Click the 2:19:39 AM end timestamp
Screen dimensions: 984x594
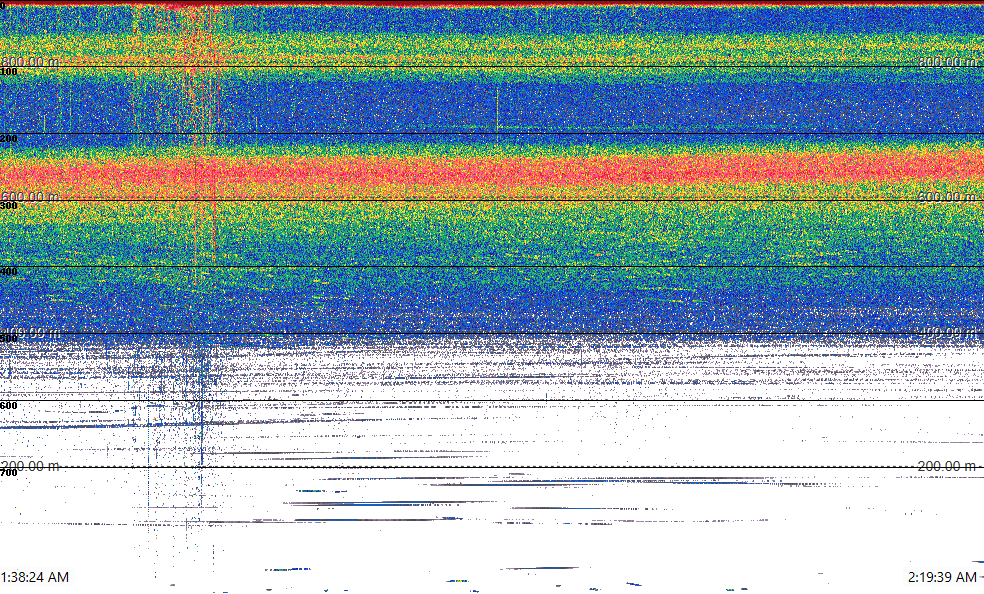pyautogui.click(x=942, y=577)
